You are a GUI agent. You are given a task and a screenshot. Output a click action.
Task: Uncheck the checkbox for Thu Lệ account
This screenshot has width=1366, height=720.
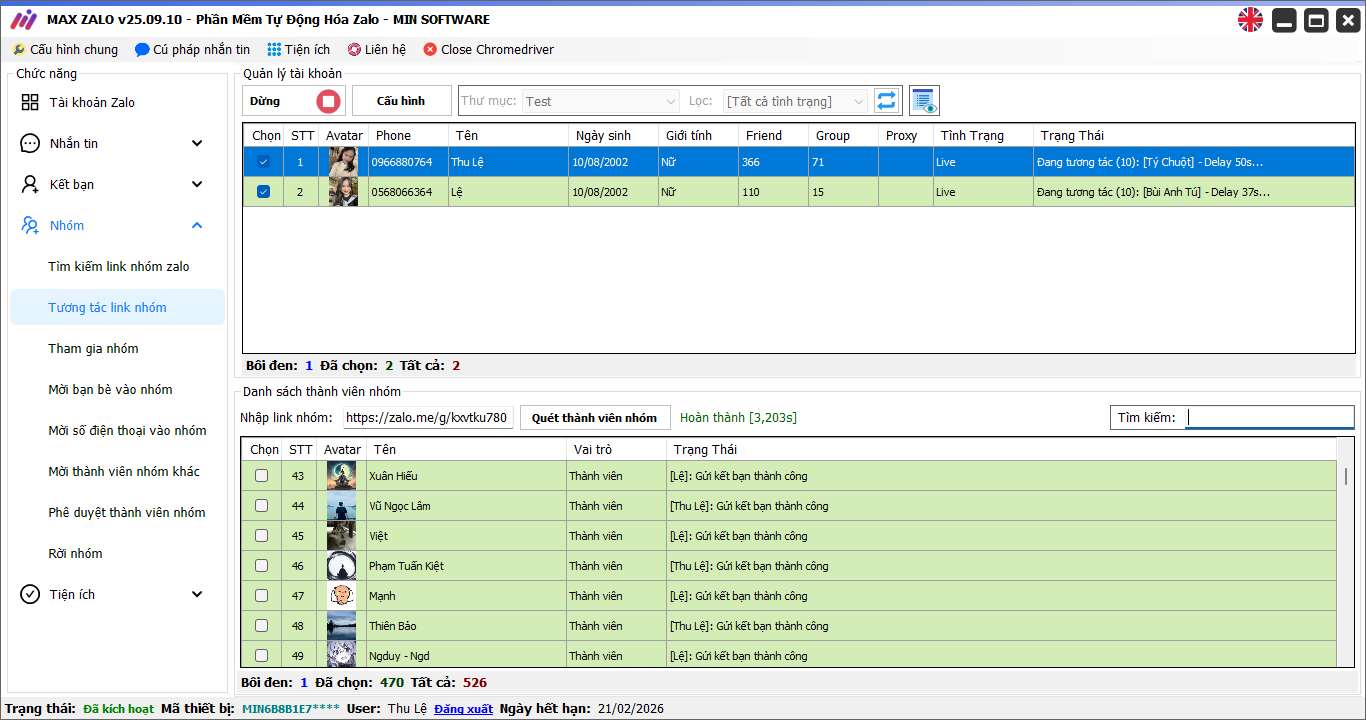263,162
